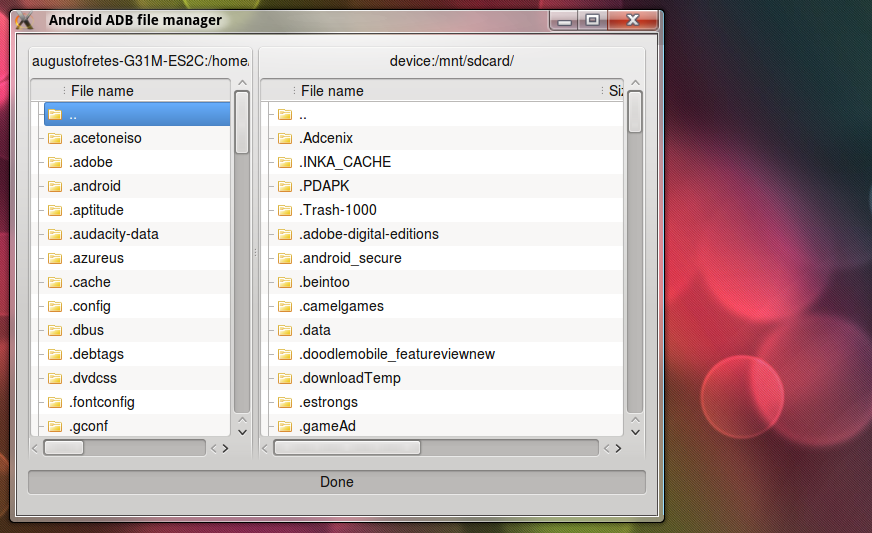Click the .dbus folder icon

tap(54, 330)
